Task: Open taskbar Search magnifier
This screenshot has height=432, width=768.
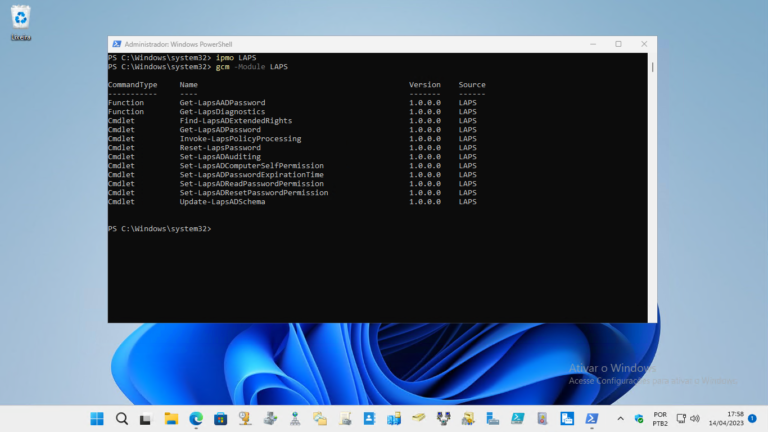Action: point(122,419)
